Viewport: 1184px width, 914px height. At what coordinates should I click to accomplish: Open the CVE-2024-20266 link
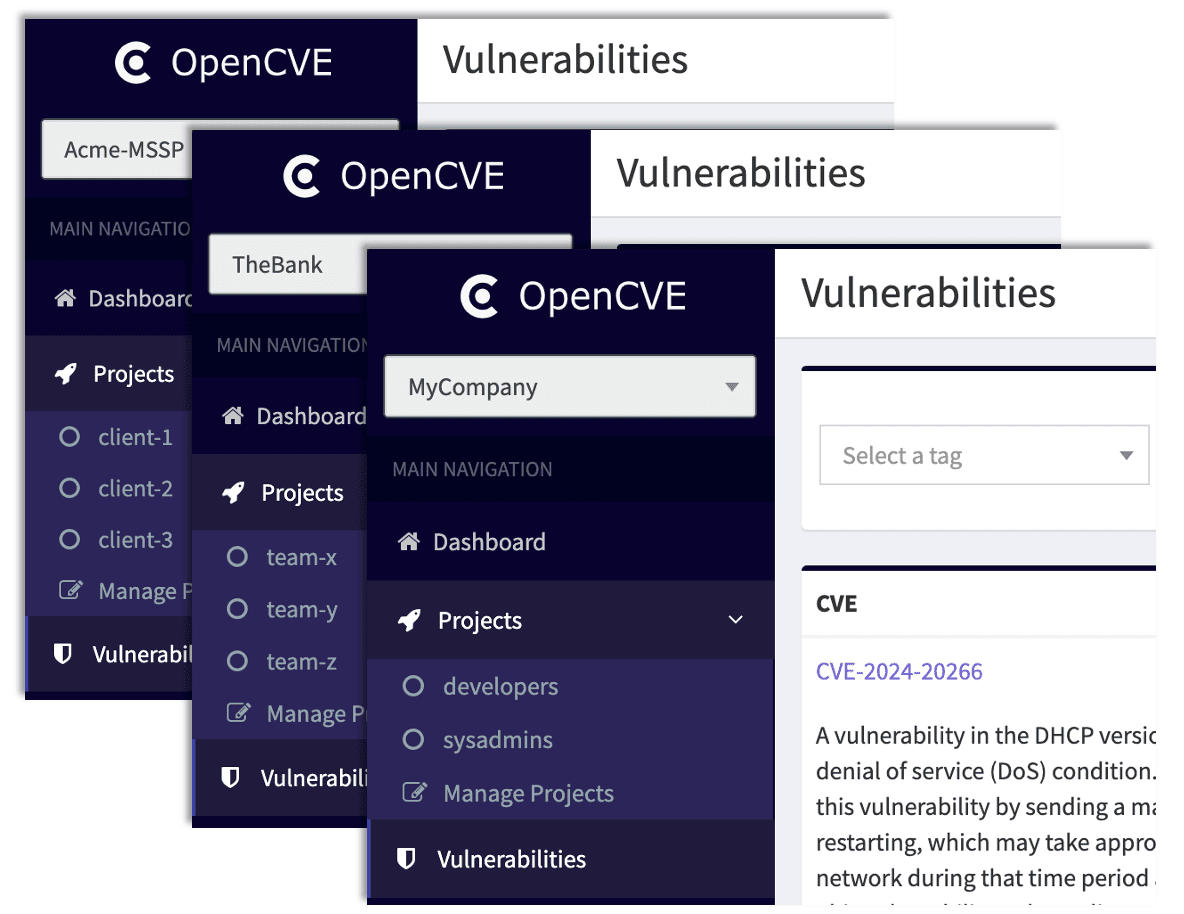(x=898, y=671)
